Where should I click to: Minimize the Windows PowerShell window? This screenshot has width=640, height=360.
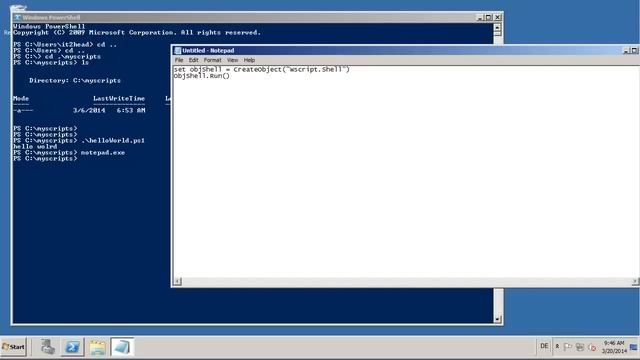click(480, 18)
